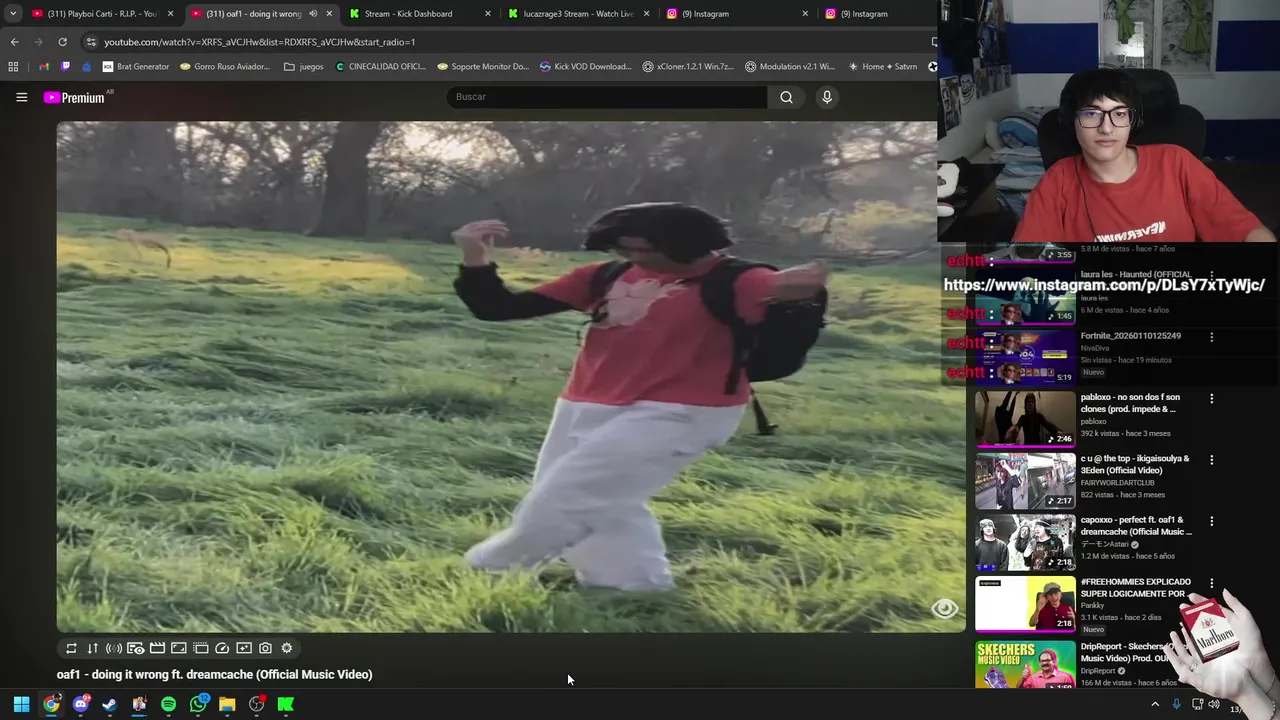1280x720 pixels.
Task: Go back with the browser back arrow
Action: (14, 42)
